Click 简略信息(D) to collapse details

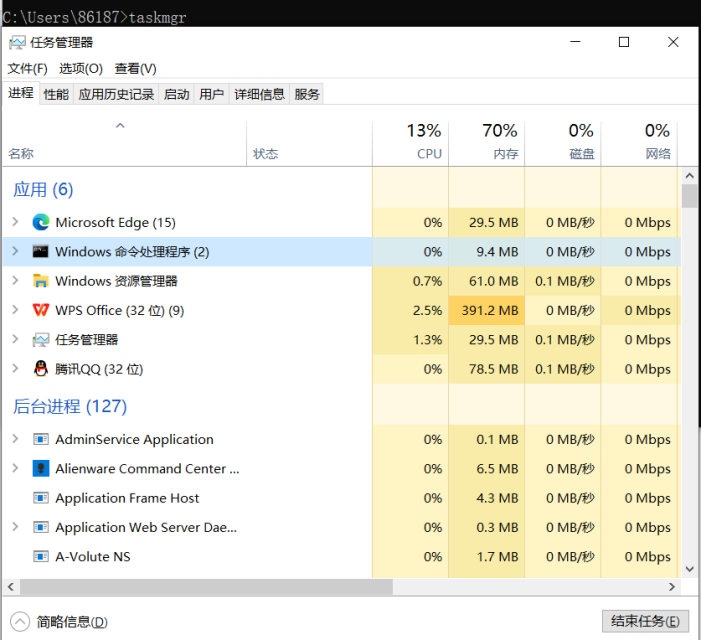(x=59, y=622)
